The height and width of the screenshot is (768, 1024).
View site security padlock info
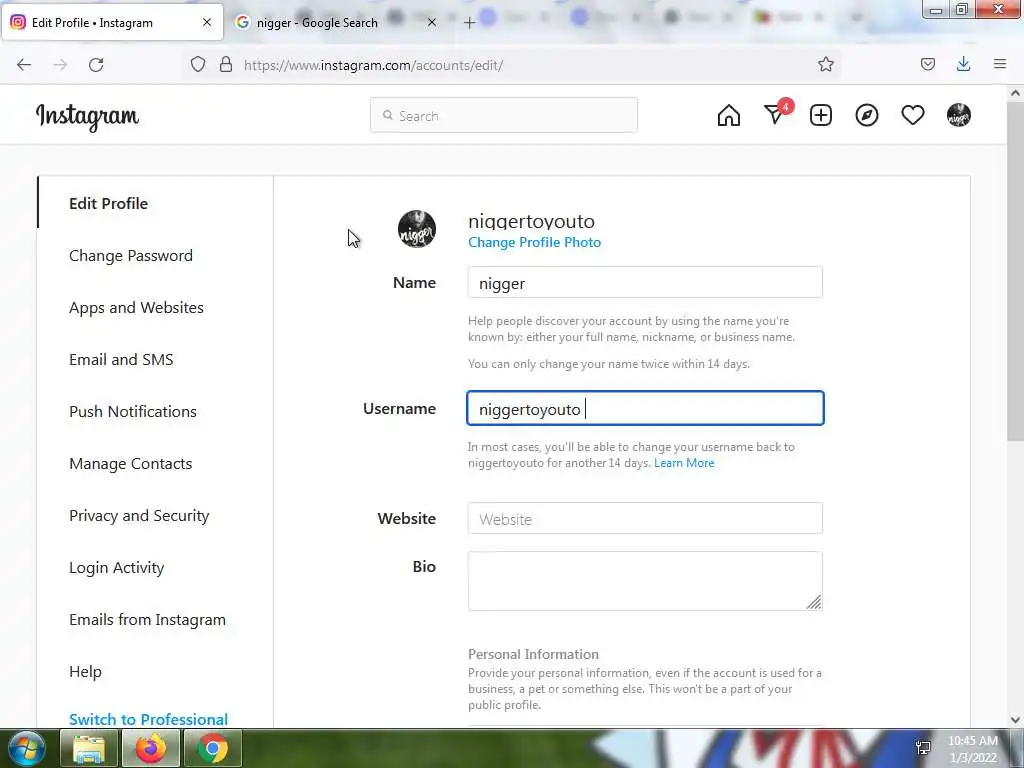[226, 65]
